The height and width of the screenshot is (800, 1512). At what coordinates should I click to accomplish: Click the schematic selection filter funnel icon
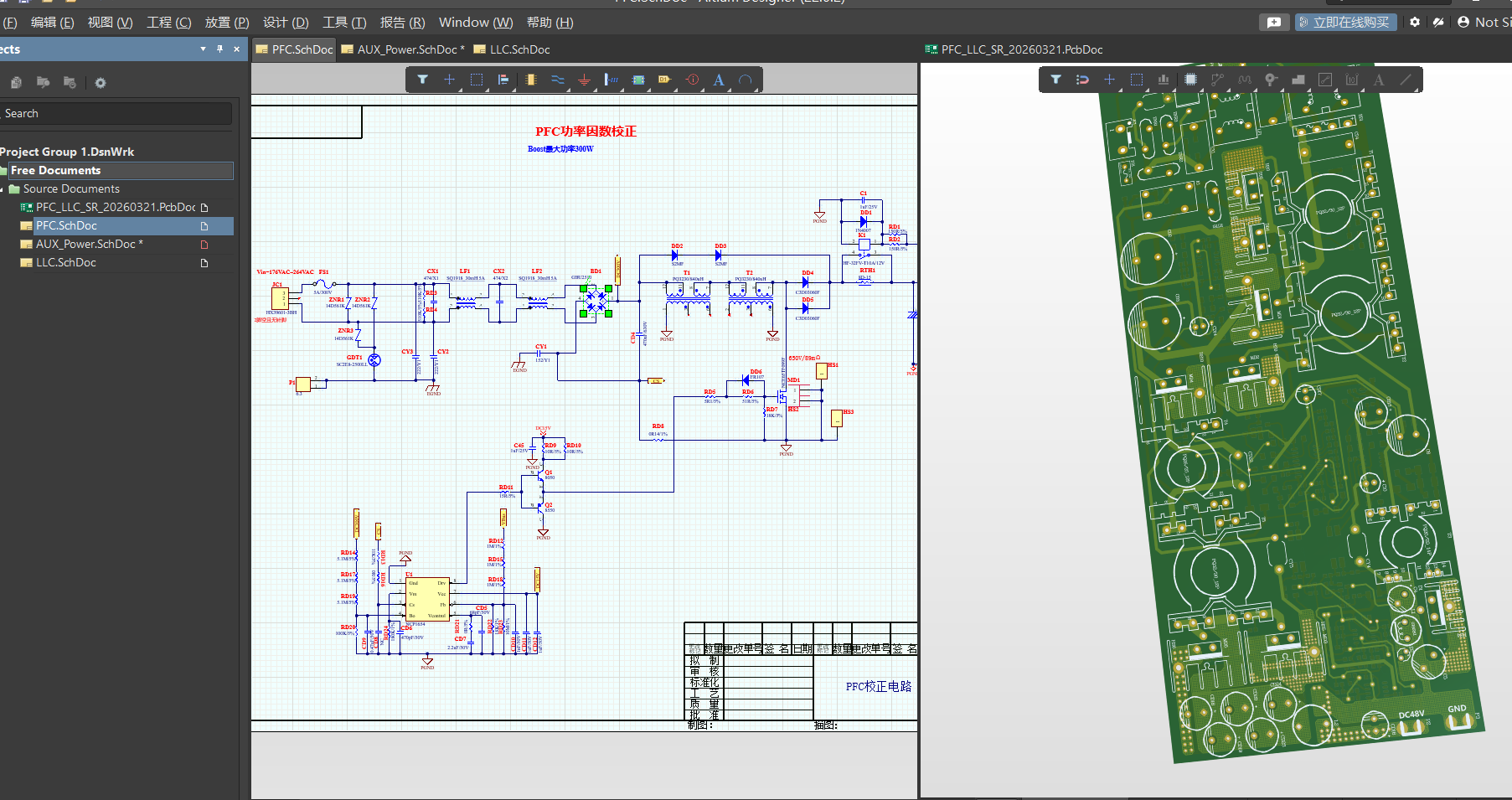(x=423, y=80)
